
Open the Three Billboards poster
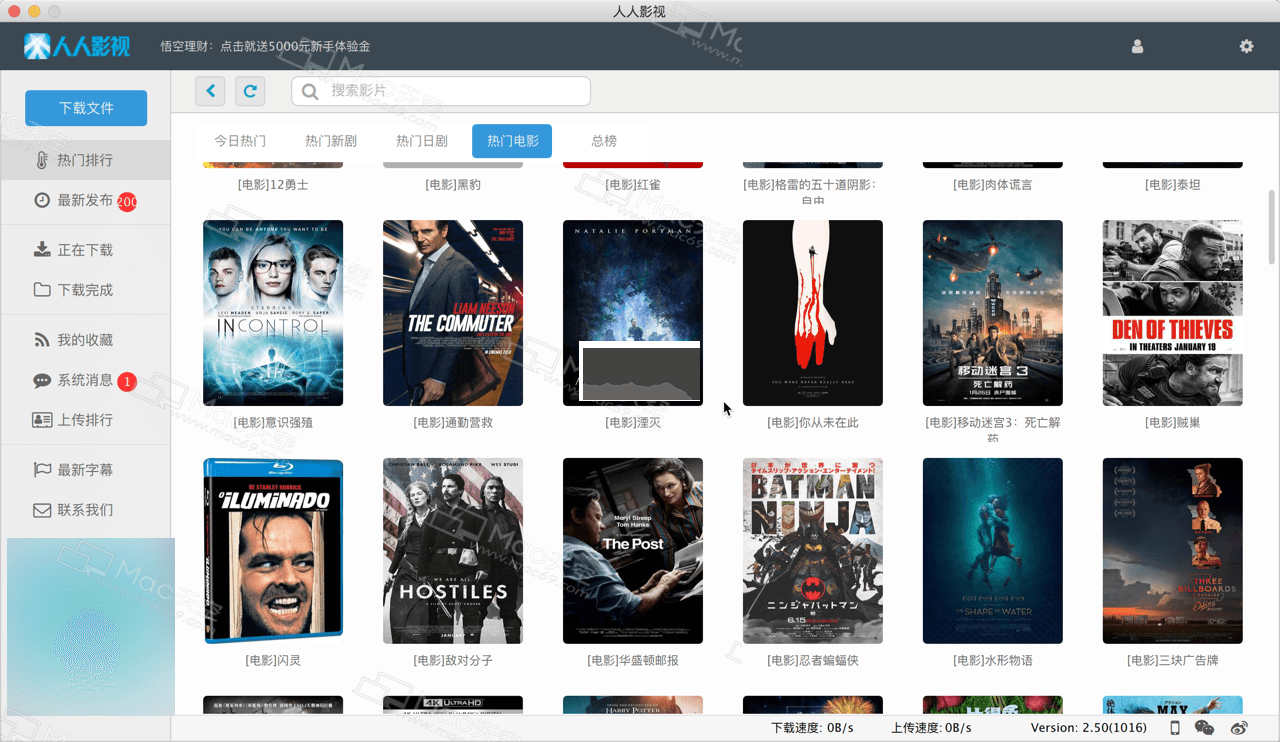[x=1173, y=551]
